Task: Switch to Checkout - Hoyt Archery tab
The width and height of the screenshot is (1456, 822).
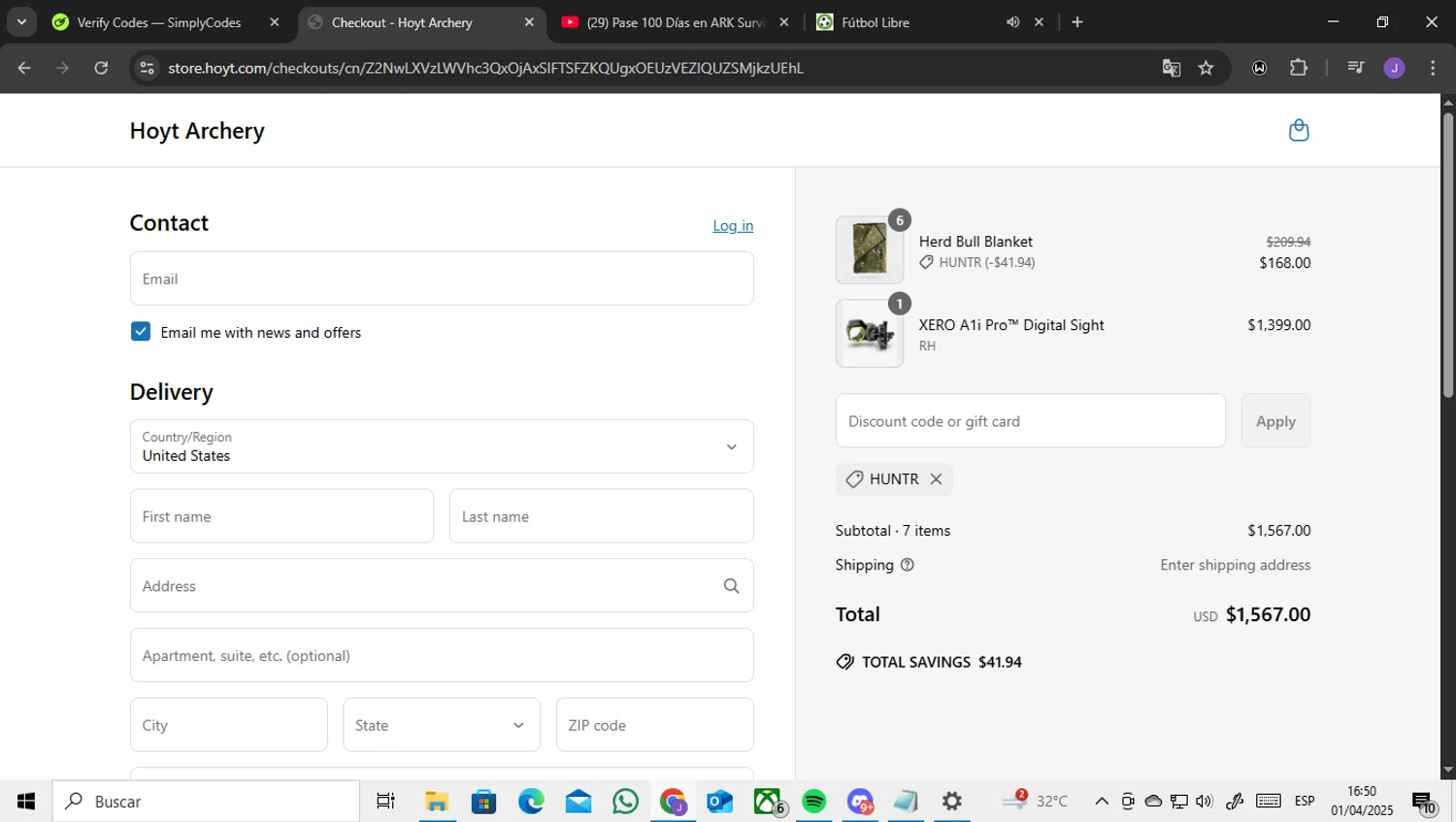Action: pos(402,22)
